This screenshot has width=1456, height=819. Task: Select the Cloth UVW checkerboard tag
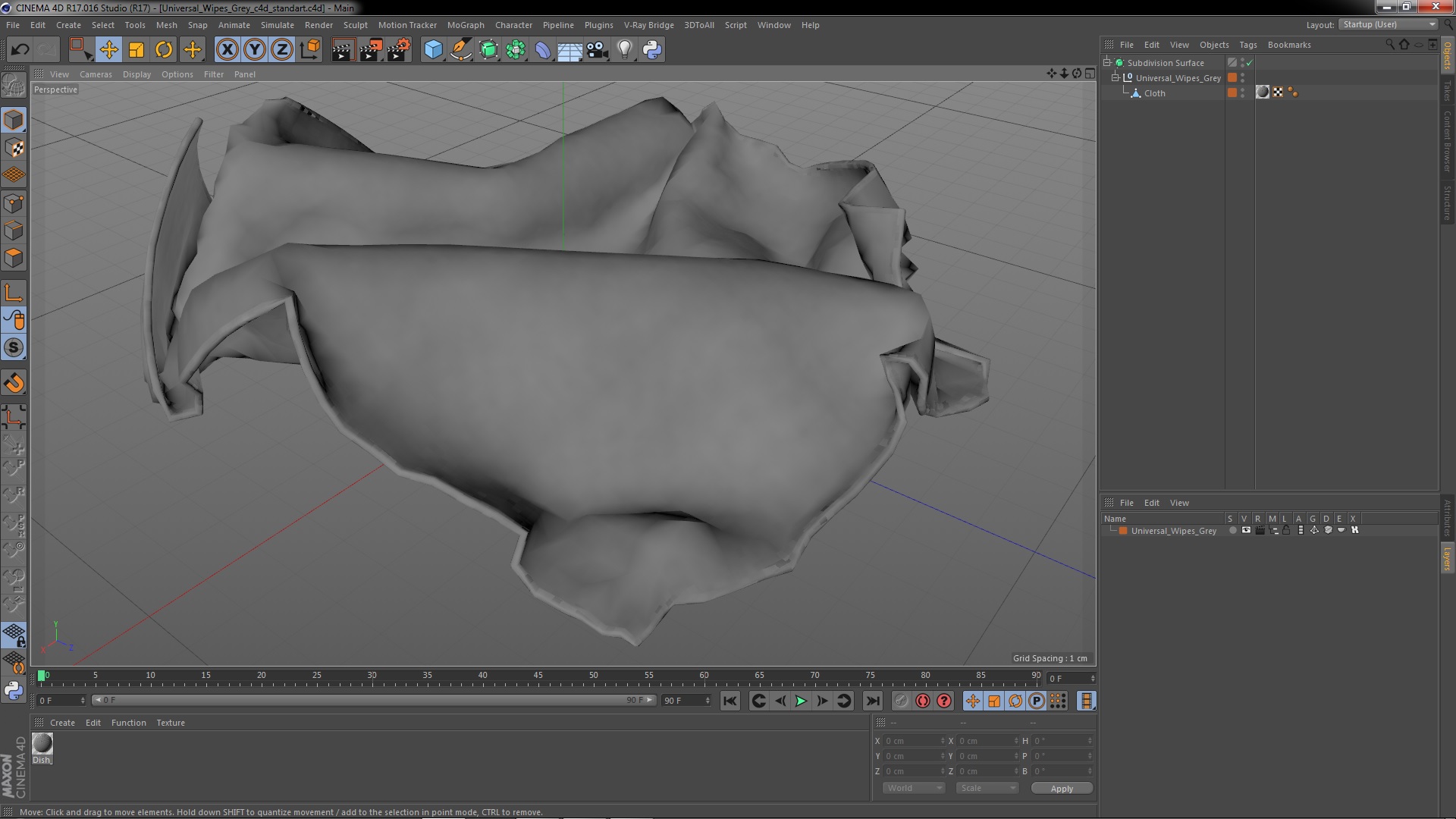[x=1278, y=93]
